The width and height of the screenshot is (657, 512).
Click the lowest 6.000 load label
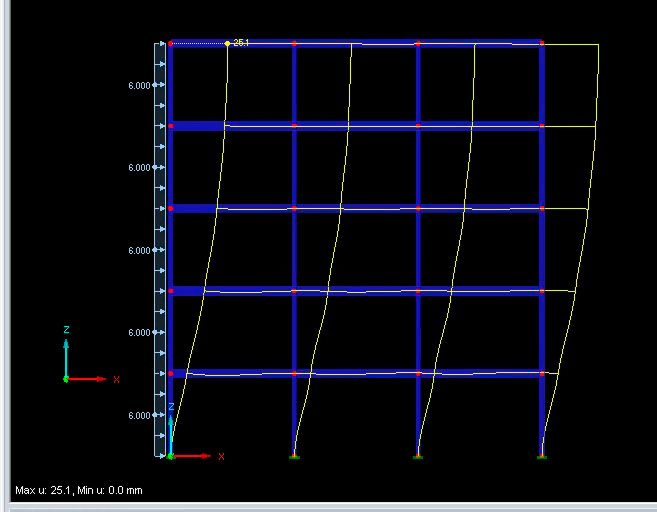tap(139, 415)
